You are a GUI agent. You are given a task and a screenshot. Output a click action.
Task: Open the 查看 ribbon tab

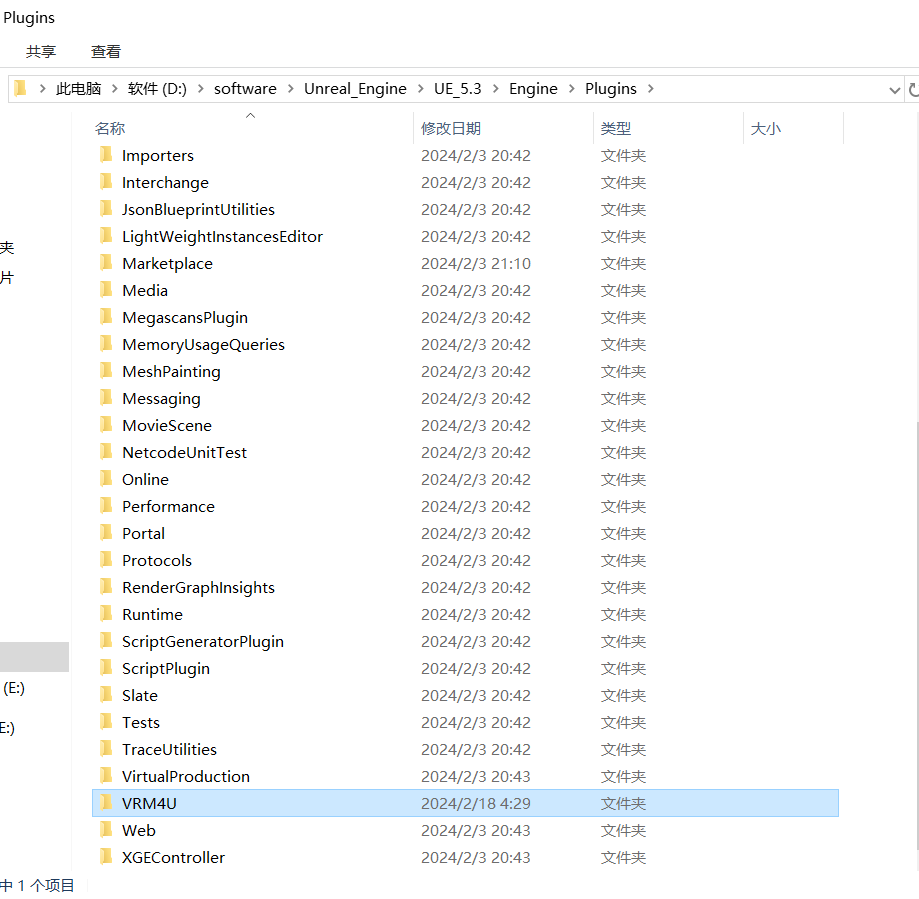[106, 52]
